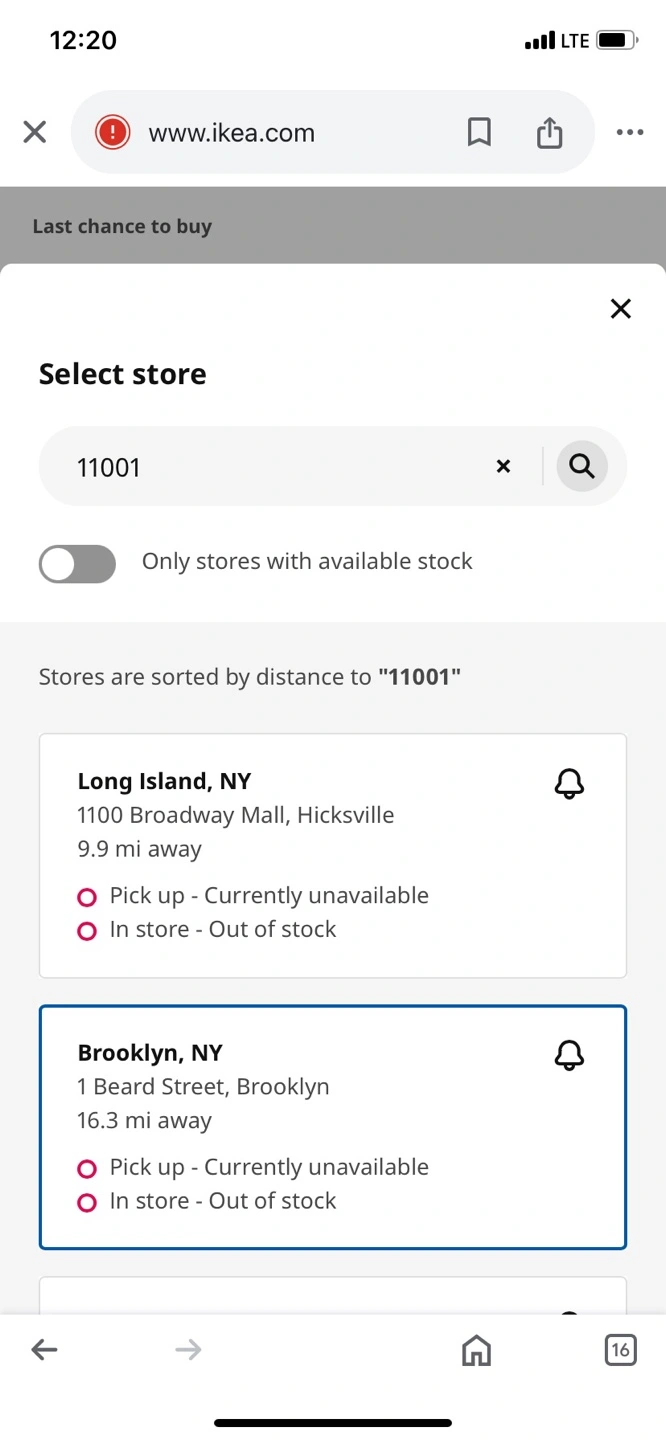Bookmark the current page
Image resolution: width=666 pixels, height=1440 pixels.
pyautogui.click(x=479, y=132)
